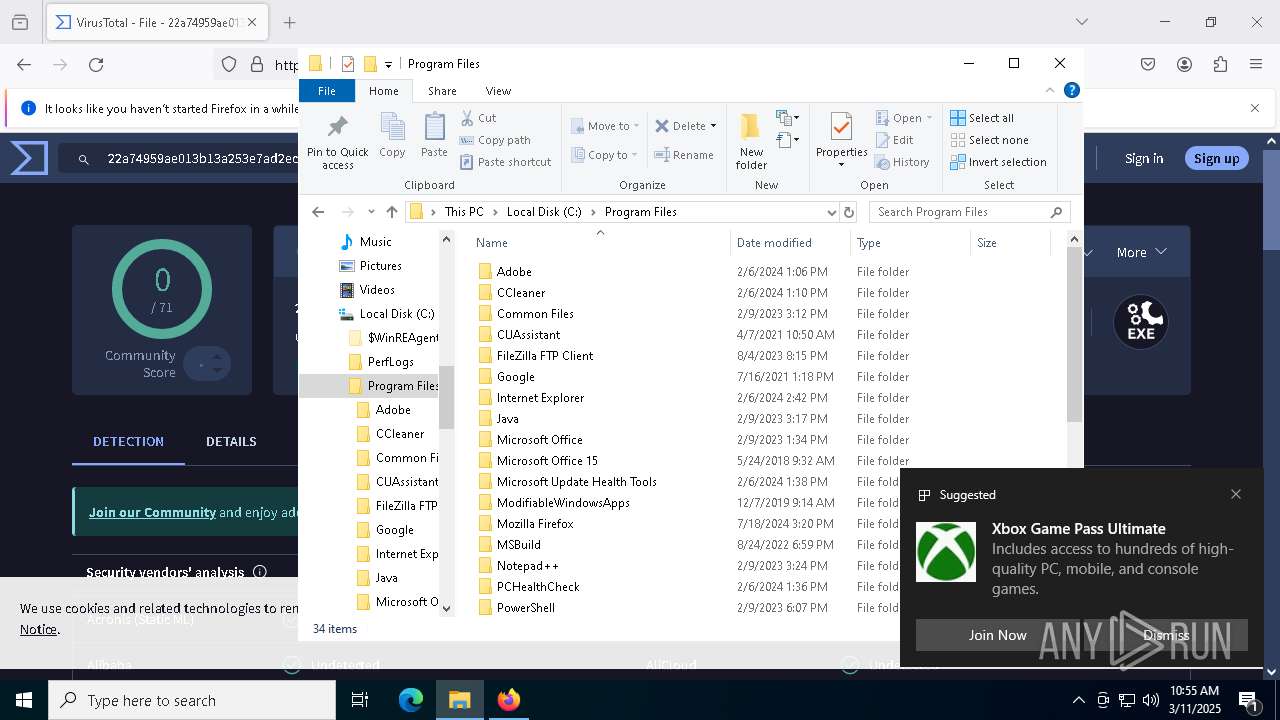
Task: Select Java in navigation tree
Action: [x=386, y=578]
